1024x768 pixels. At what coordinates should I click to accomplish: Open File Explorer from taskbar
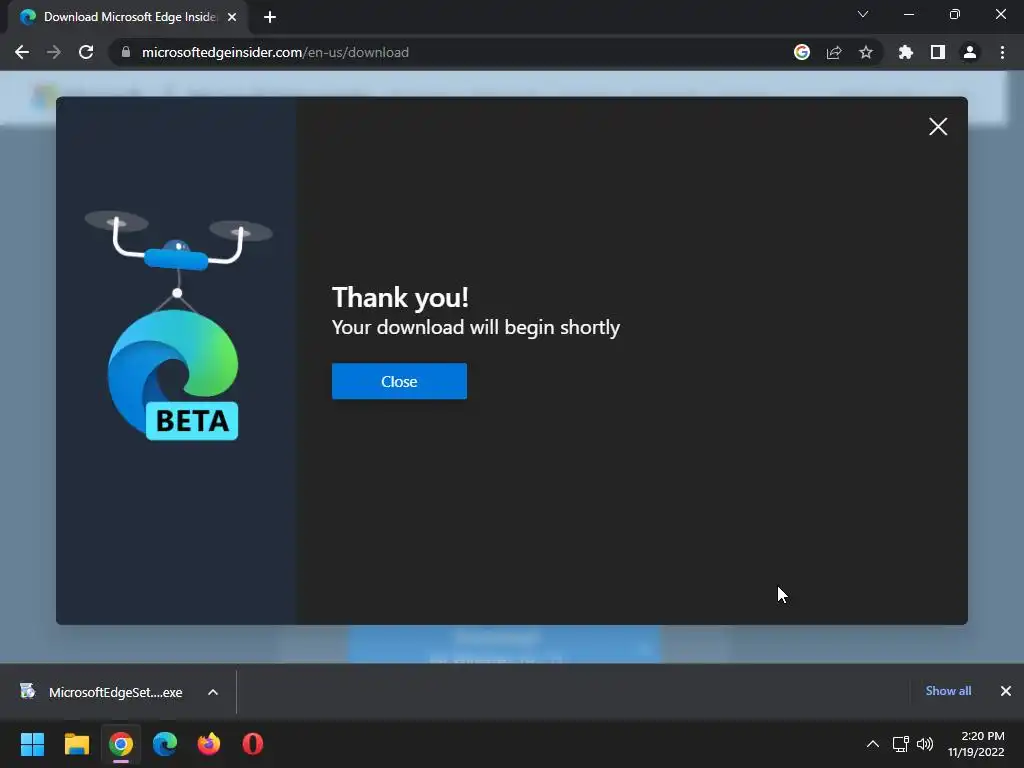point(76,744)
